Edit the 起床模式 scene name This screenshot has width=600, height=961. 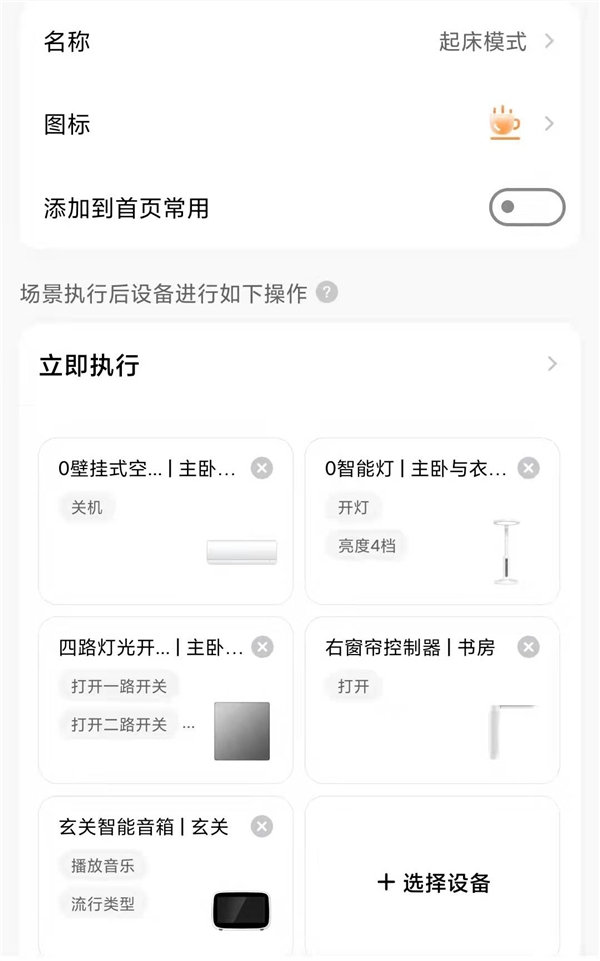point(482,42)
